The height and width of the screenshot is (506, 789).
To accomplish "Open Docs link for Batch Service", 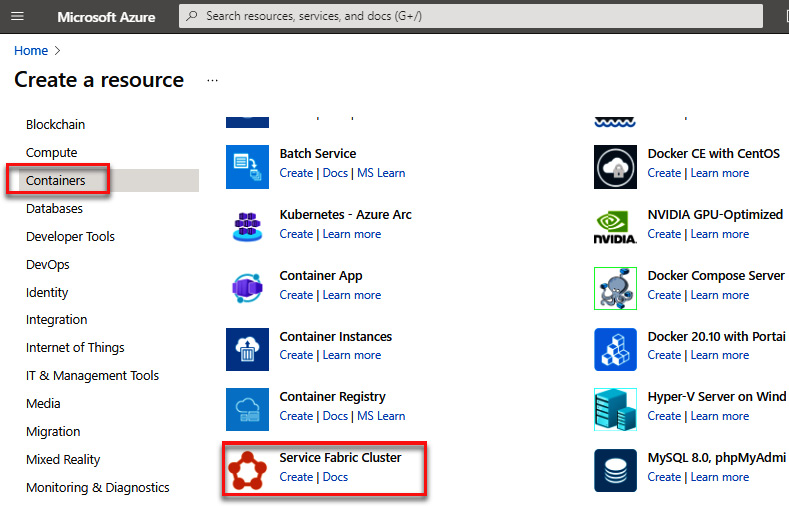I will [335, 173].
